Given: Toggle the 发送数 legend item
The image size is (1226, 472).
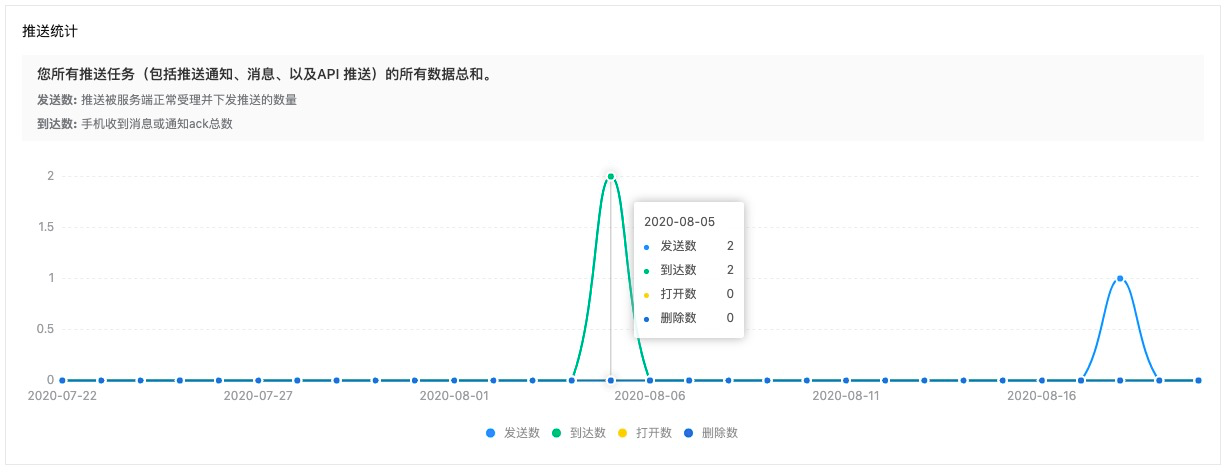Looking at the screenshot, I should tap(512, 433).
